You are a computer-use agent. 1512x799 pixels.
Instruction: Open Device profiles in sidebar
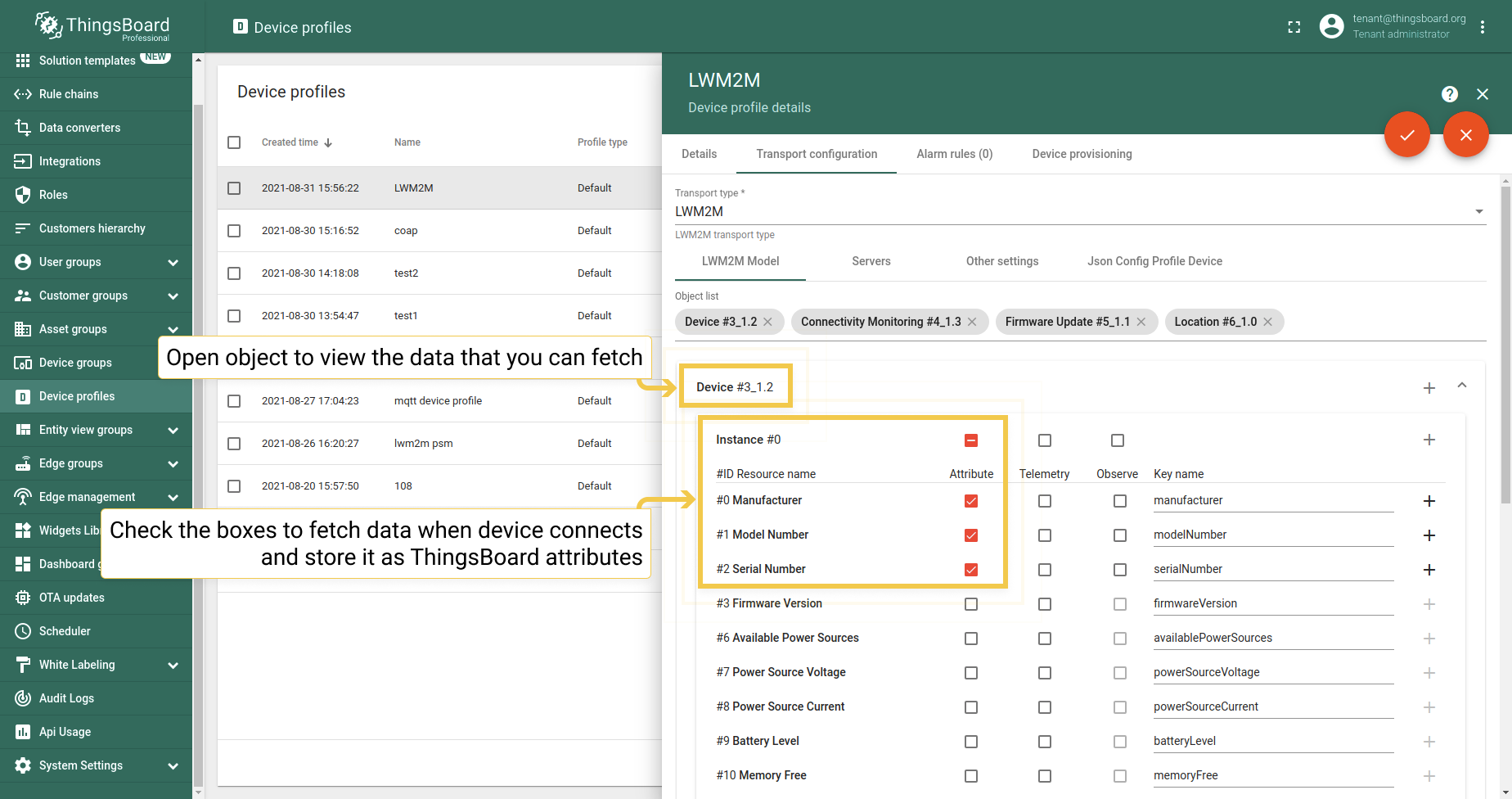coord(97,396)
